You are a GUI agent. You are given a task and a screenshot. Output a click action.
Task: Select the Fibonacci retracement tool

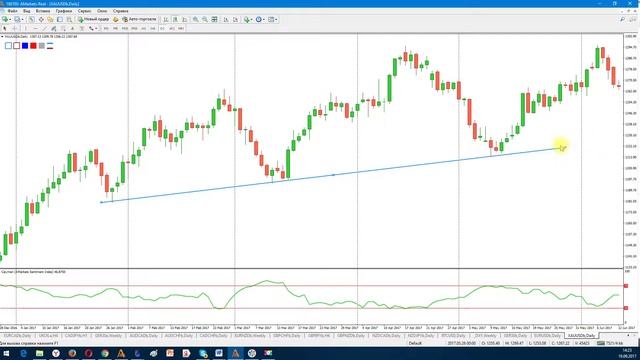[63, 29]
